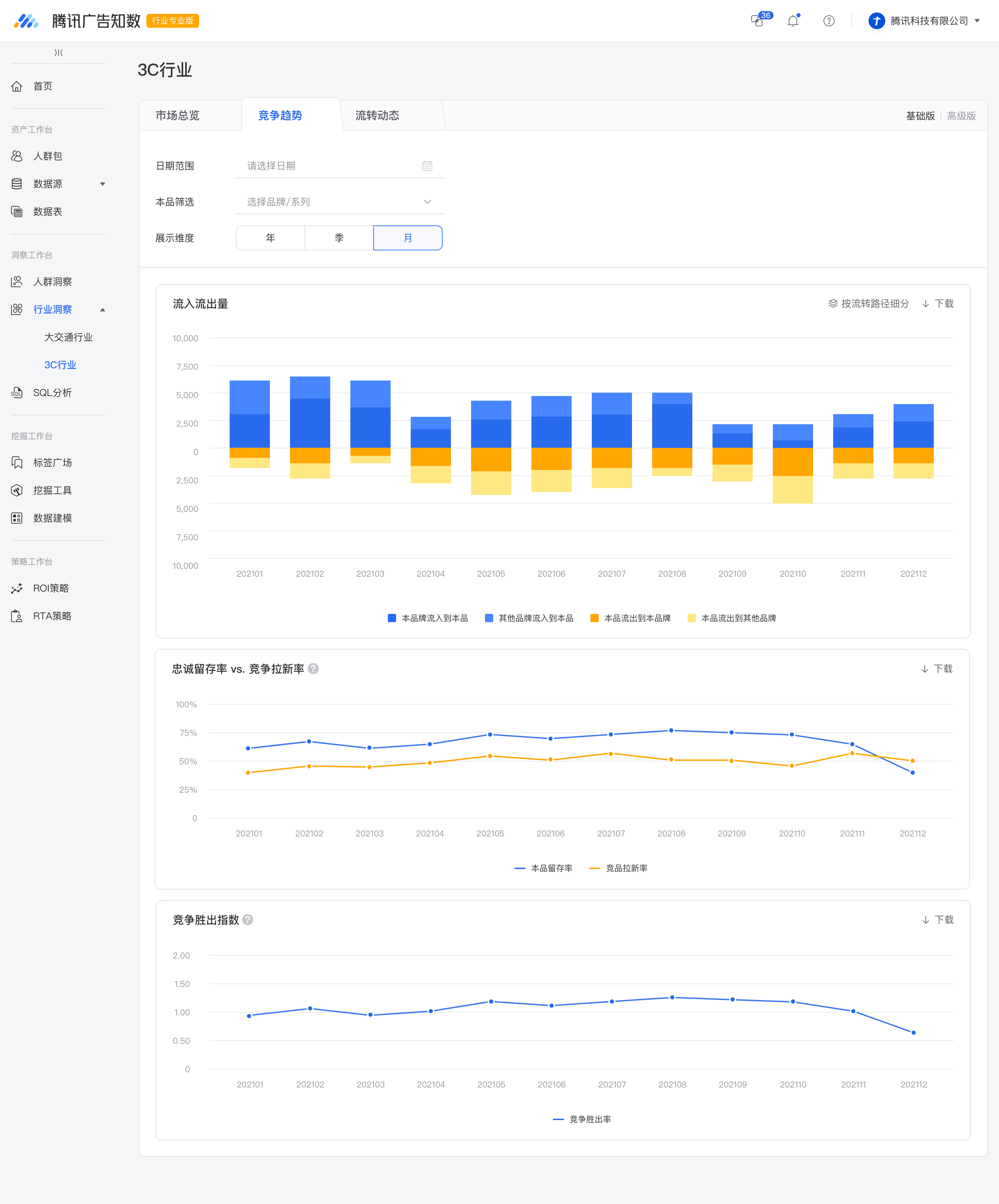
Task: Select the 年 display dimension option
Action: [270, 238]
